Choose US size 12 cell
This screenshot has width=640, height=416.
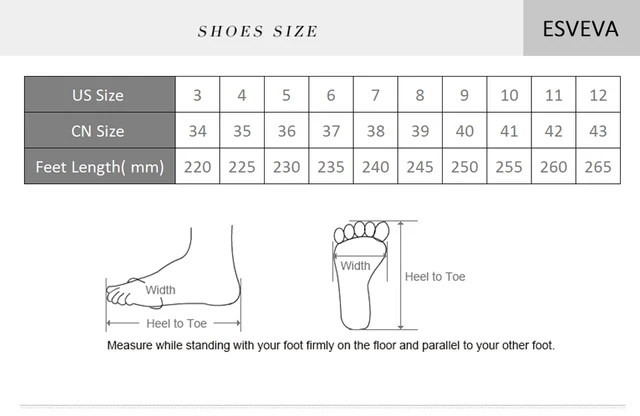pyautogui.click(x=598, y=95)
